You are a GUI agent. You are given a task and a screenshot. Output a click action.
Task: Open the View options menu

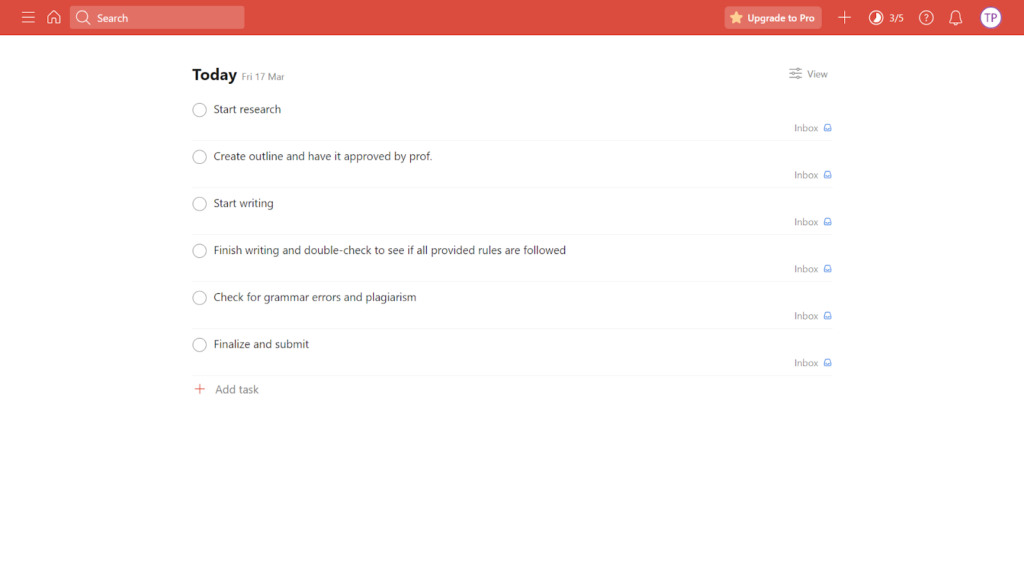(x=808, y=74)
